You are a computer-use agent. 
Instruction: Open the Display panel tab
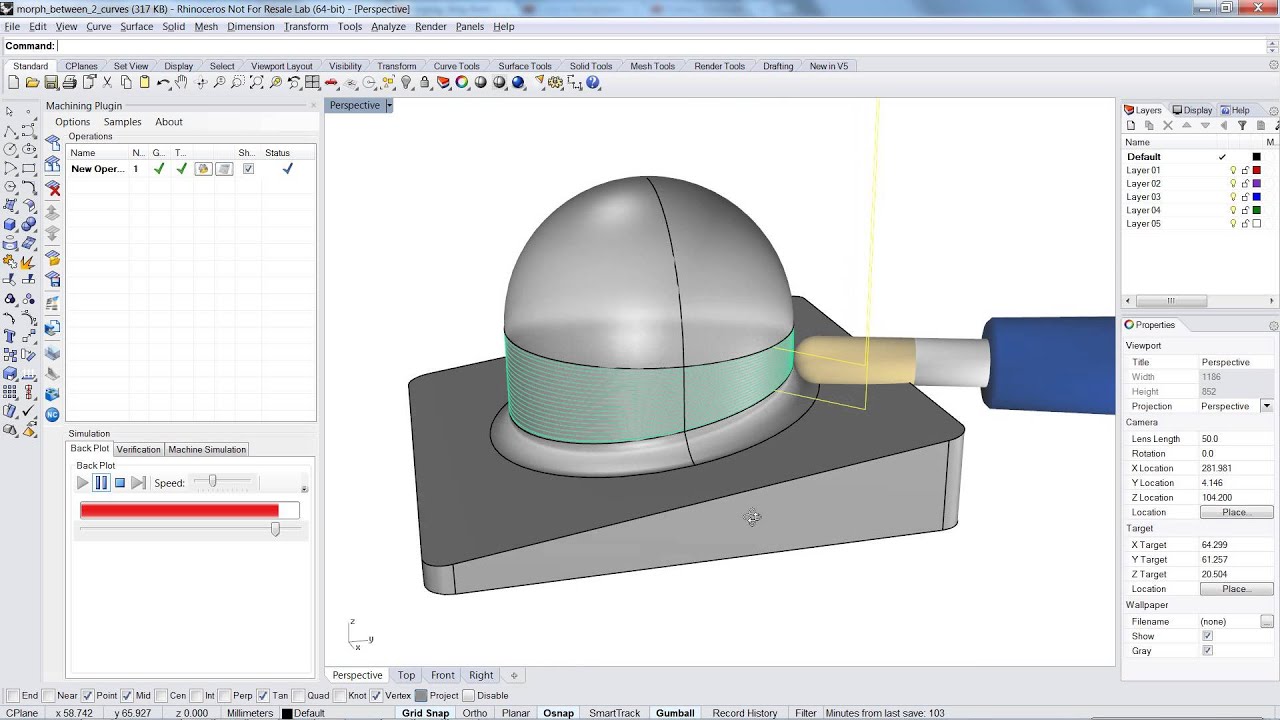tap(1192, 110)
